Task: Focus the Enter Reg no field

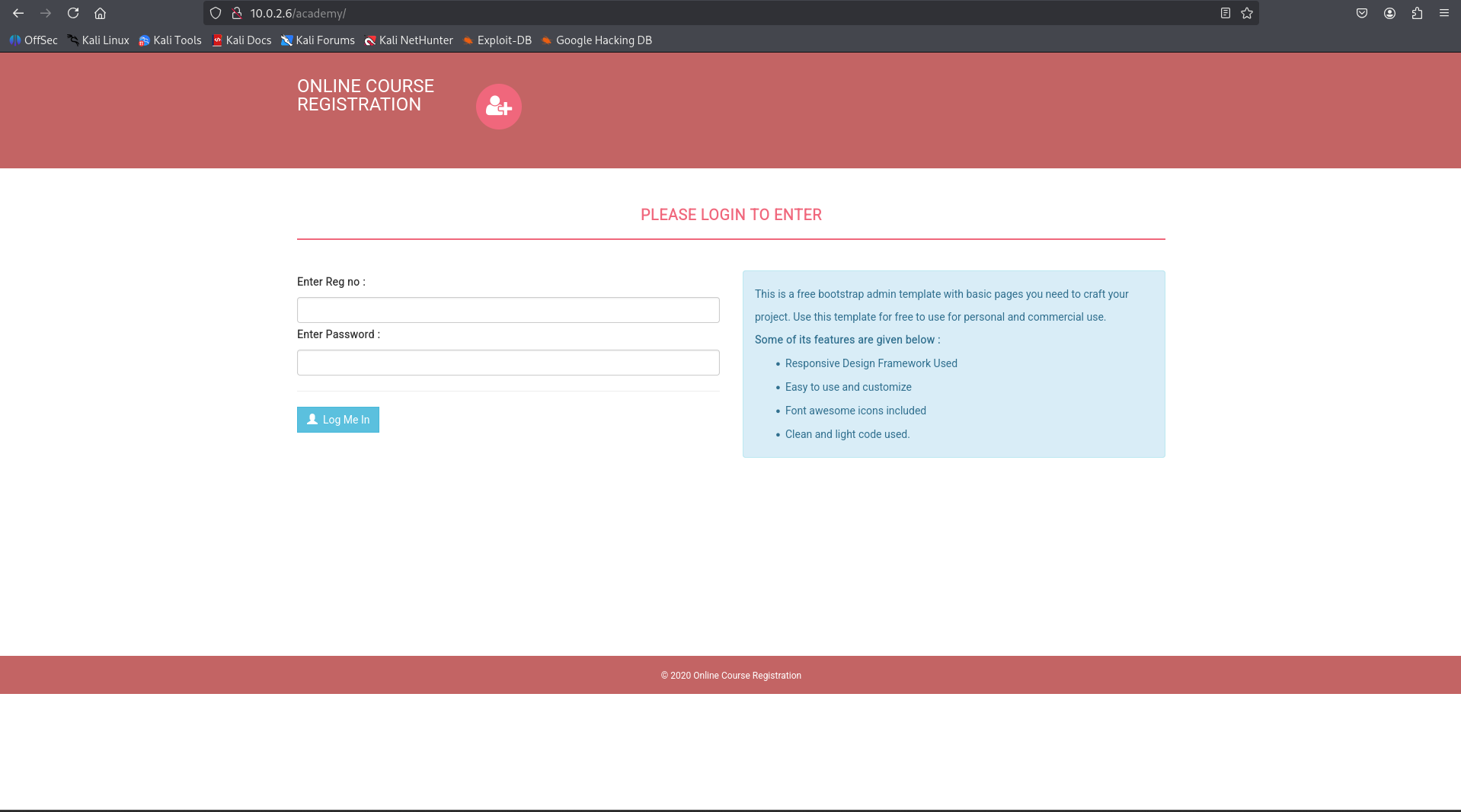Action: pos(508,310)
